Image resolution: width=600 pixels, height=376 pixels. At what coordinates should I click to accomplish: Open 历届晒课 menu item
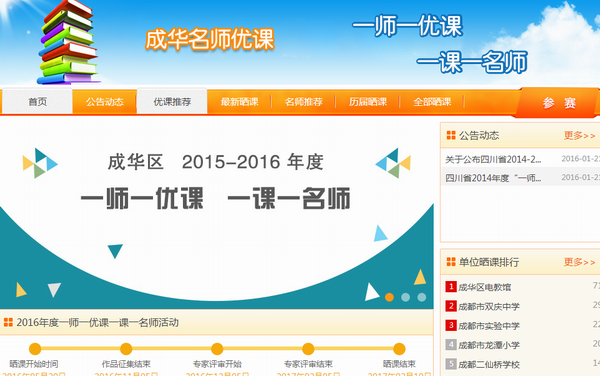click(368, 102)
